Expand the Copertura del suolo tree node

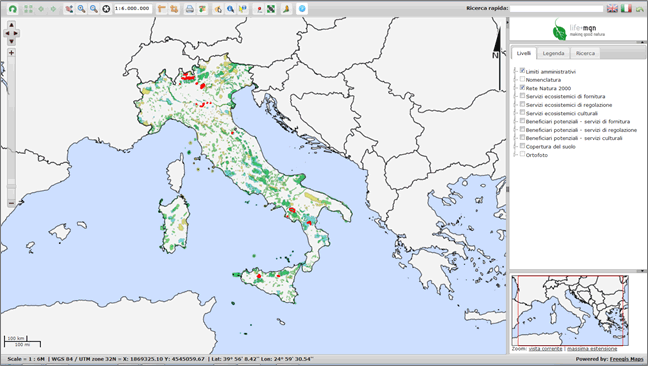click(x=515, y=146)
